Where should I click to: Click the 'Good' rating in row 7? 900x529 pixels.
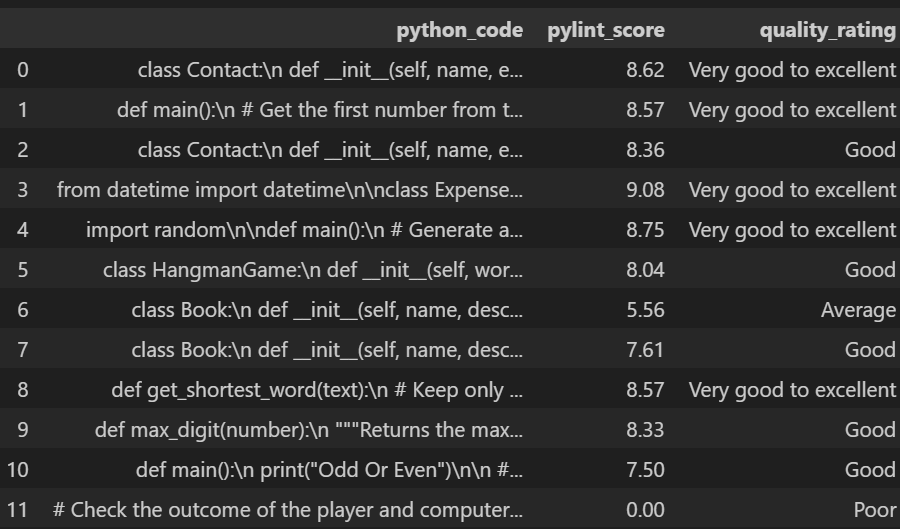(870, 350)
